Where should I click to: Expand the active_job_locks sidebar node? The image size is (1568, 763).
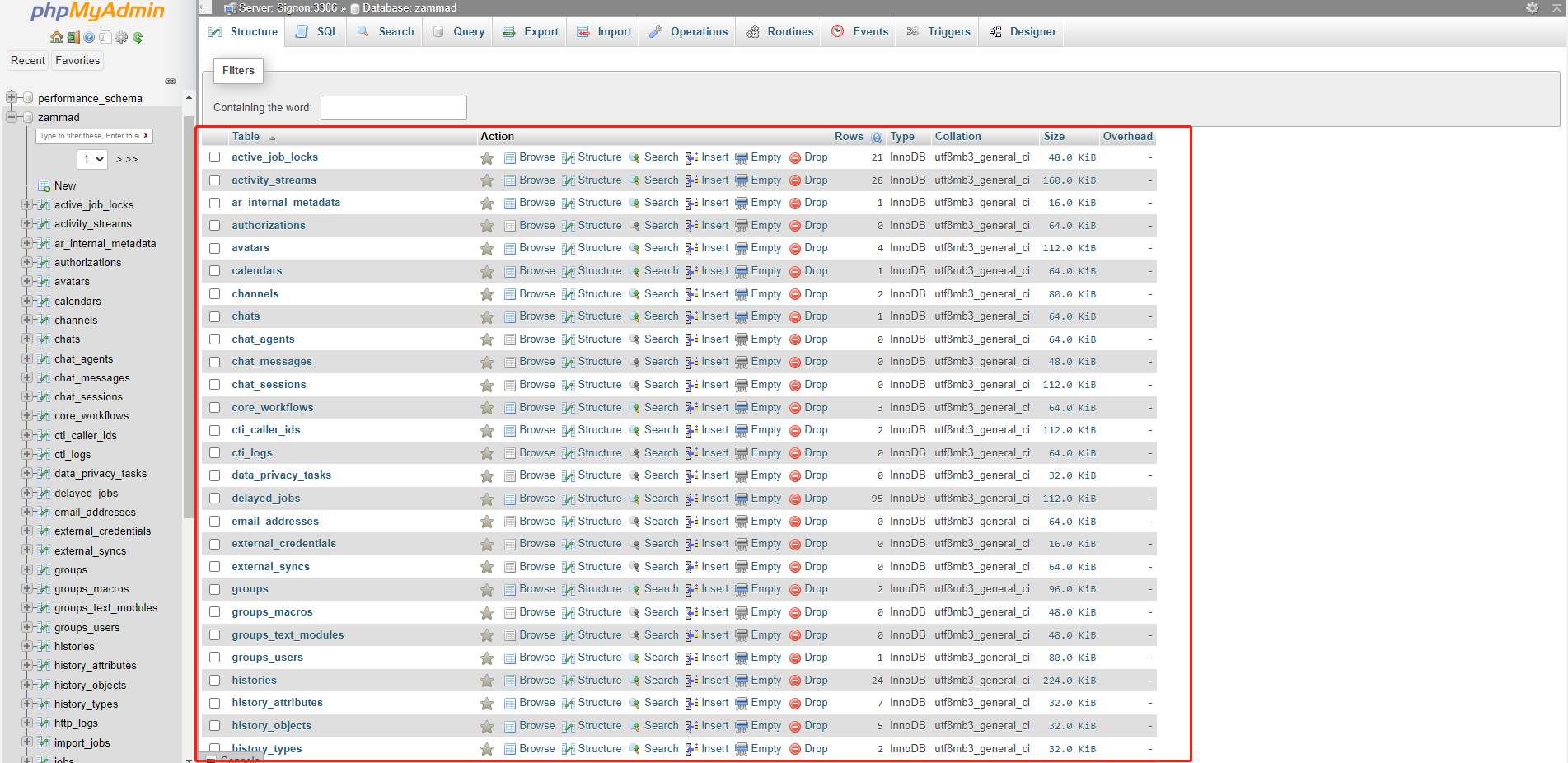(x=27, y=204)
